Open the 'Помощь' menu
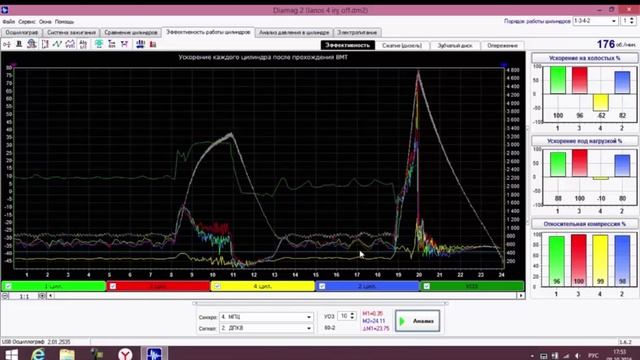This screenshot has width=640, height=360. 64,22
